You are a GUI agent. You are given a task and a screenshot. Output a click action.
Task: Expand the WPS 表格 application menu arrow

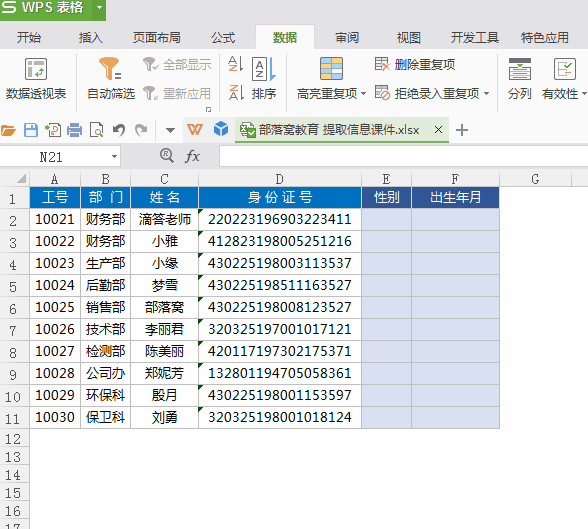tap(99, 7)
